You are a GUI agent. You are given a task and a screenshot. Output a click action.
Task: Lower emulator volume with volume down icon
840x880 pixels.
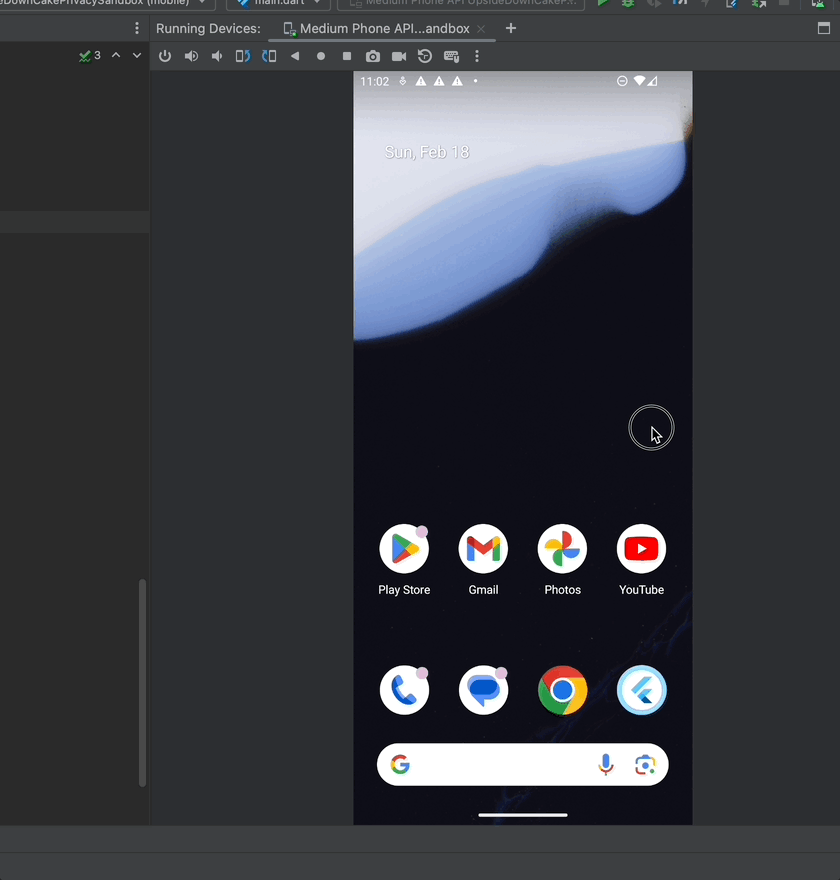click(x=217, y=56)
